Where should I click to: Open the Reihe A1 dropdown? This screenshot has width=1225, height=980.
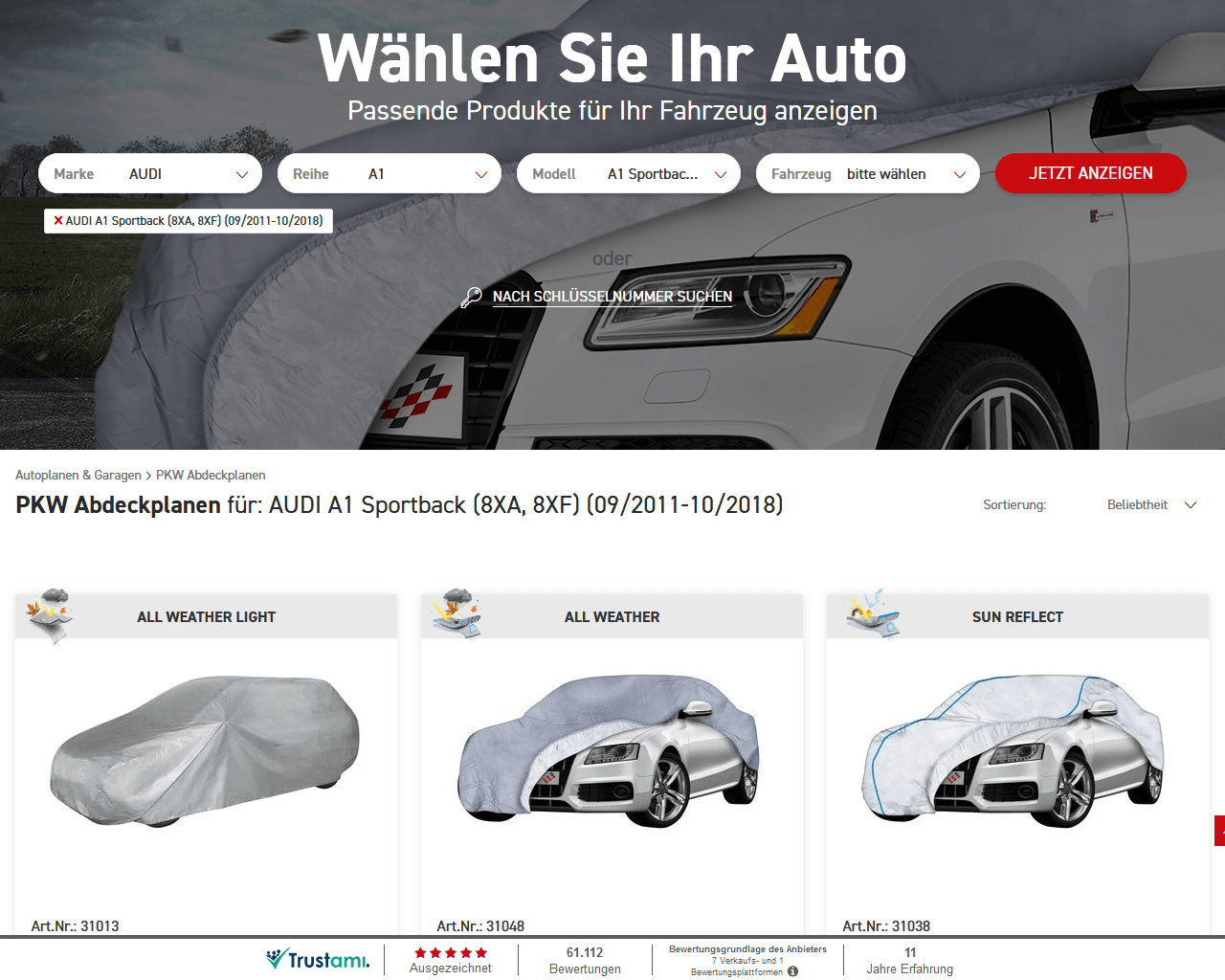(x=390, y=173)
